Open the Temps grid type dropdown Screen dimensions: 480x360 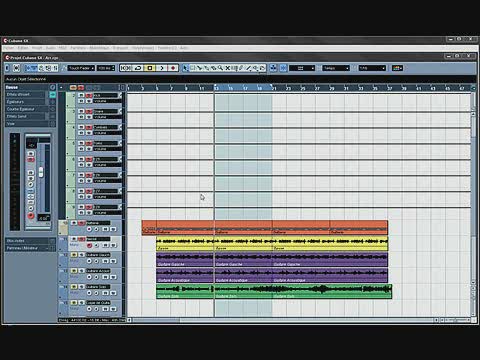click(x=336, y=68)
